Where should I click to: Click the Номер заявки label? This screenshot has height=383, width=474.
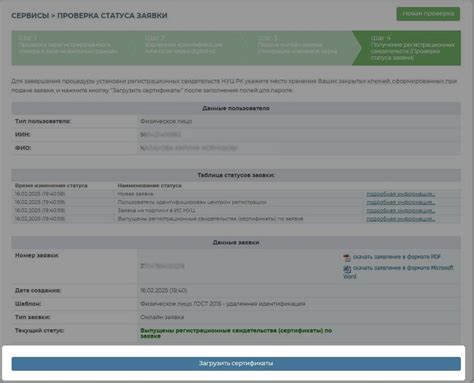click(37, 256)
